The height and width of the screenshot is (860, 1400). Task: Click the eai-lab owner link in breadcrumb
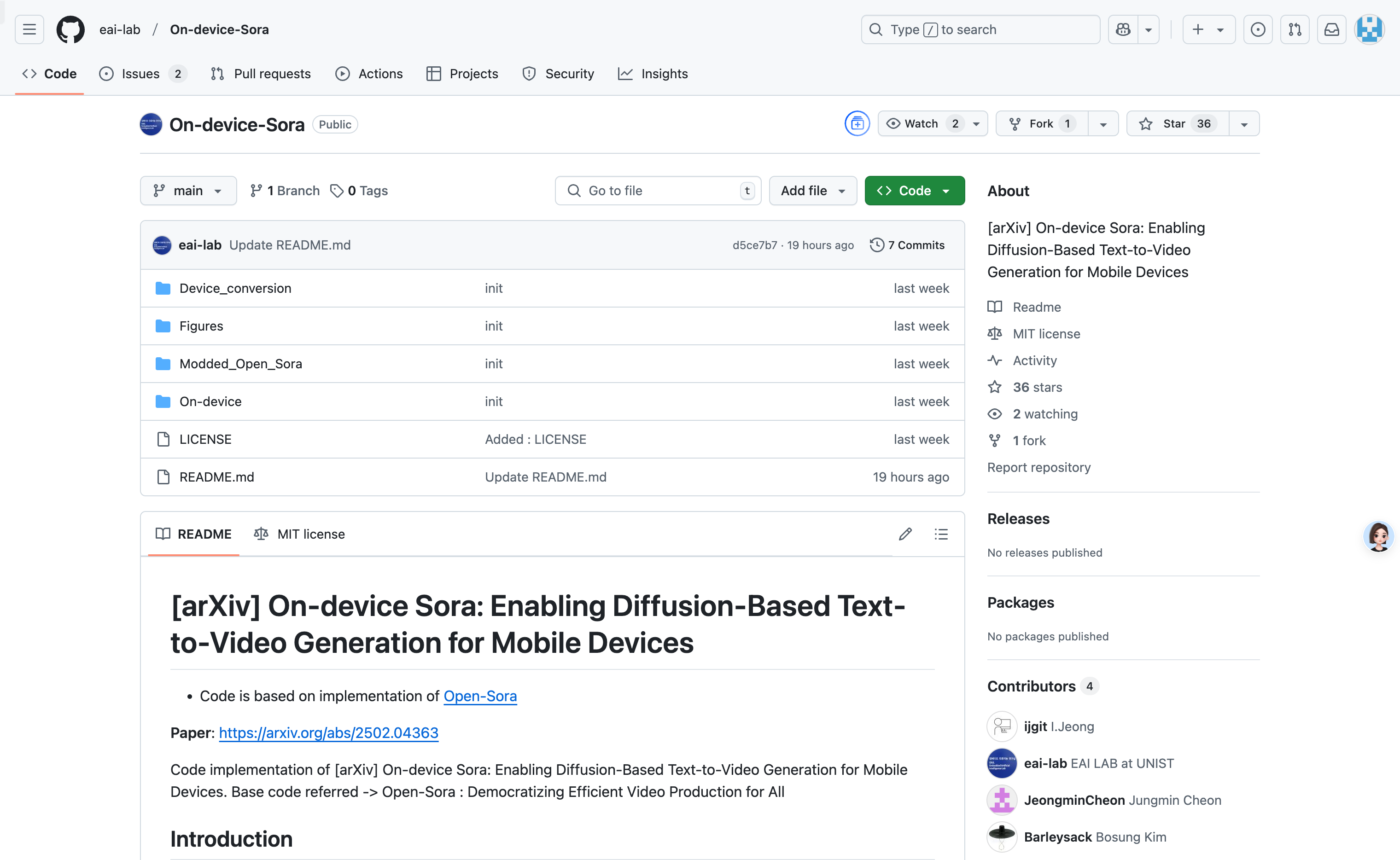pyautogui.click(x=119, y=29)
